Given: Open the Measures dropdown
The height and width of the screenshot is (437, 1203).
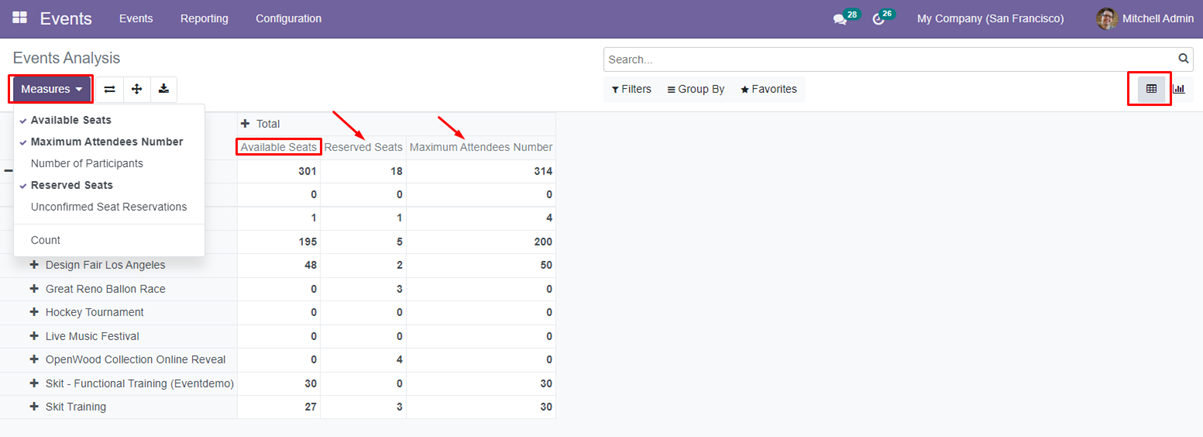Looking at the screenshot, I should click(x=51, y=89).
